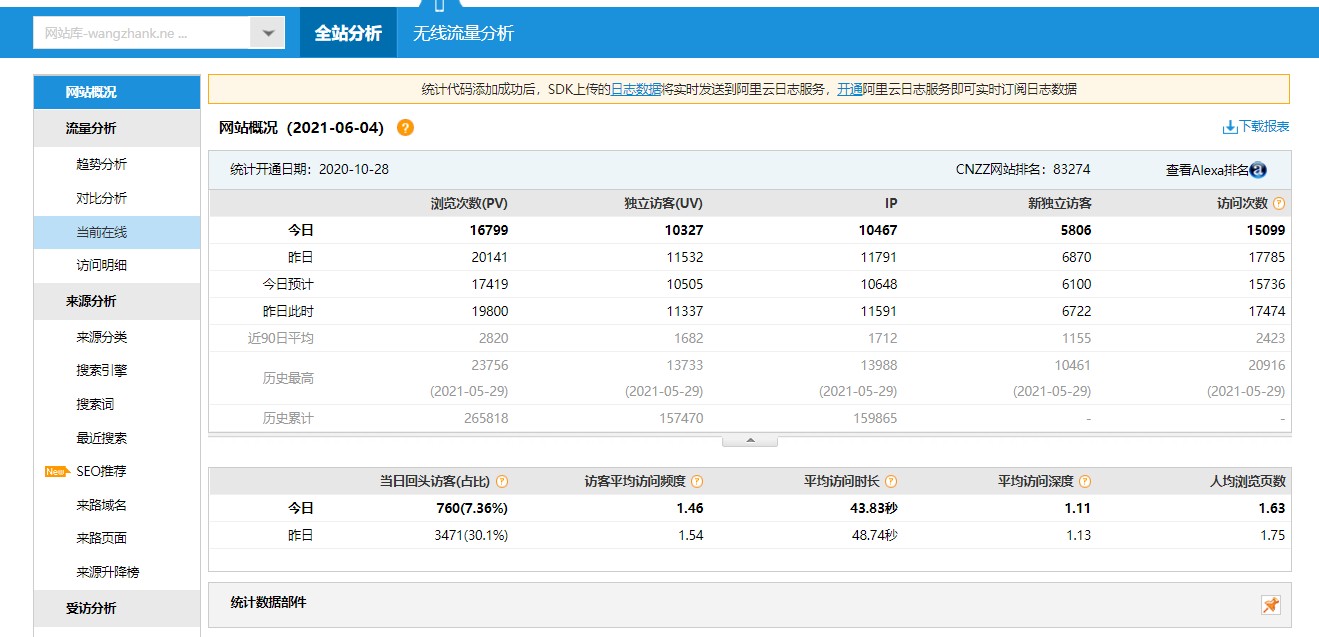Click yesterday's returning visitors 3471(30.1%)

coord(471,535)
